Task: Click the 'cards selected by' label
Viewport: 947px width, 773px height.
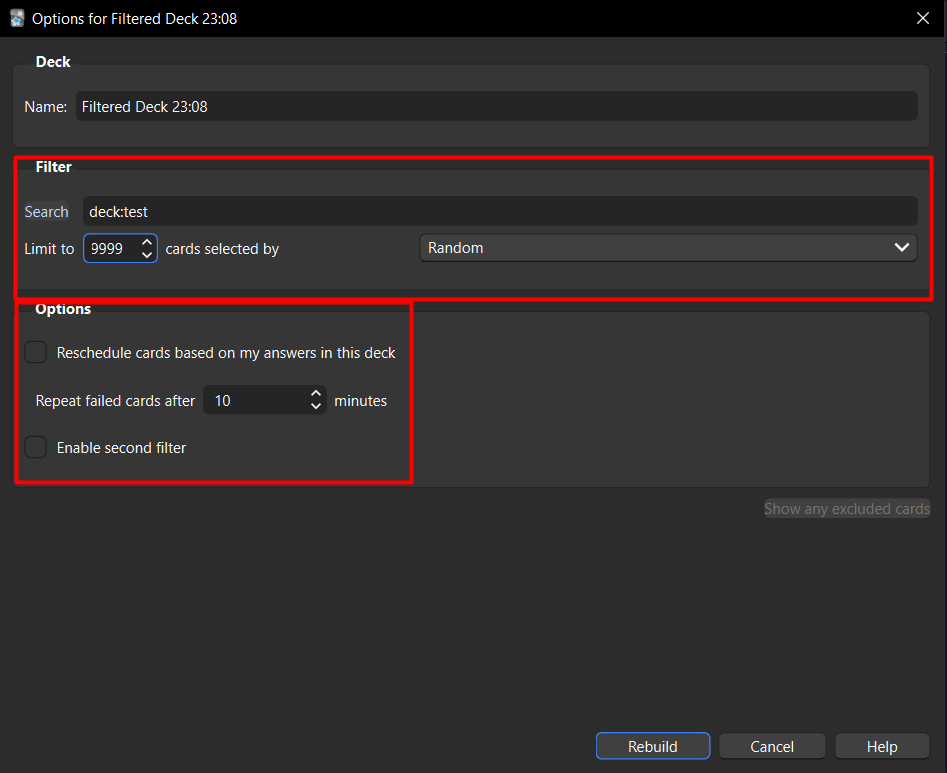Action: 222,249
